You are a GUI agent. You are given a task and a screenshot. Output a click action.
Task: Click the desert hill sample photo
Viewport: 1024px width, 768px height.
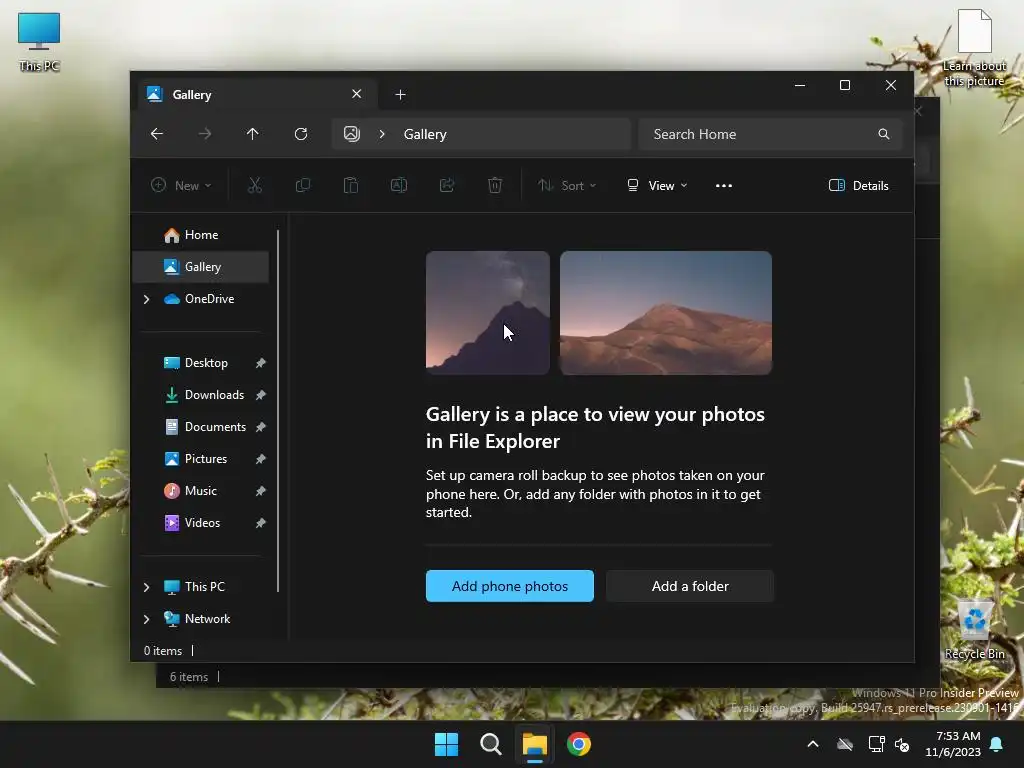tap(665, 313)
